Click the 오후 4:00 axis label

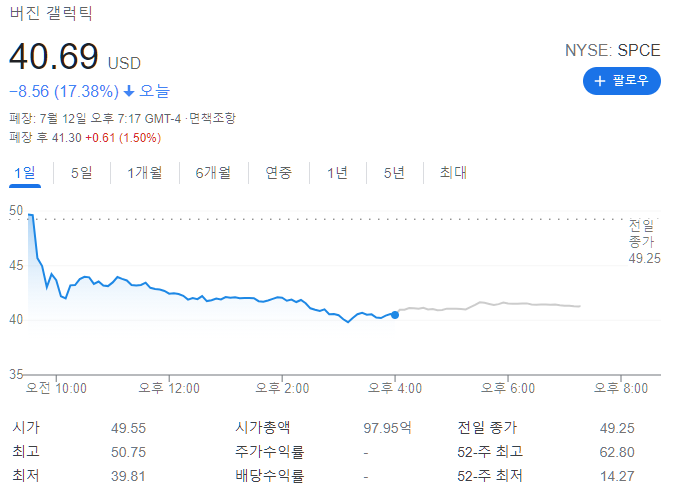(x=395, y=388)
